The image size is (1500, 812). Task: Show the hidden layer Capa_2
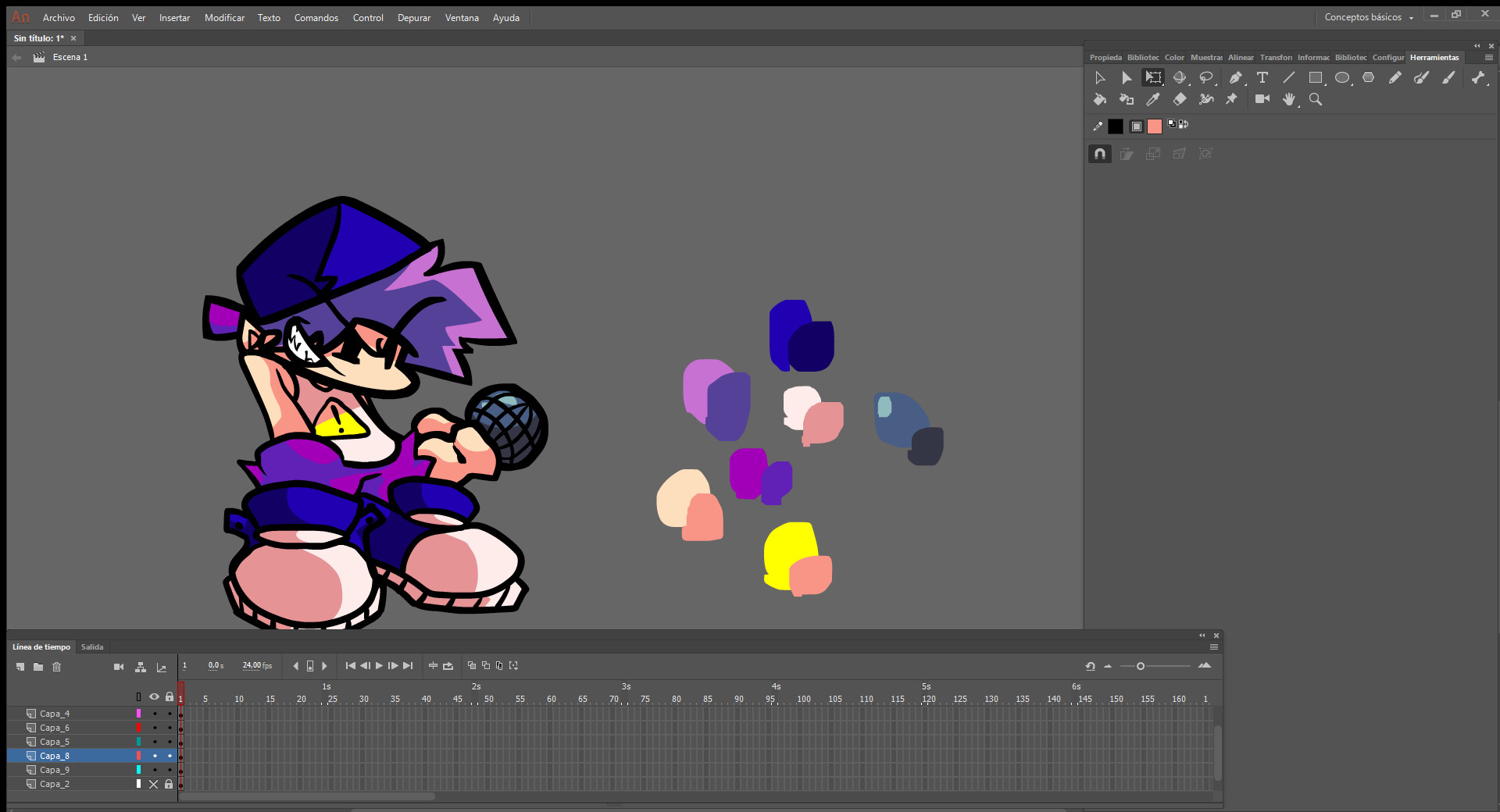click(153, 784)
